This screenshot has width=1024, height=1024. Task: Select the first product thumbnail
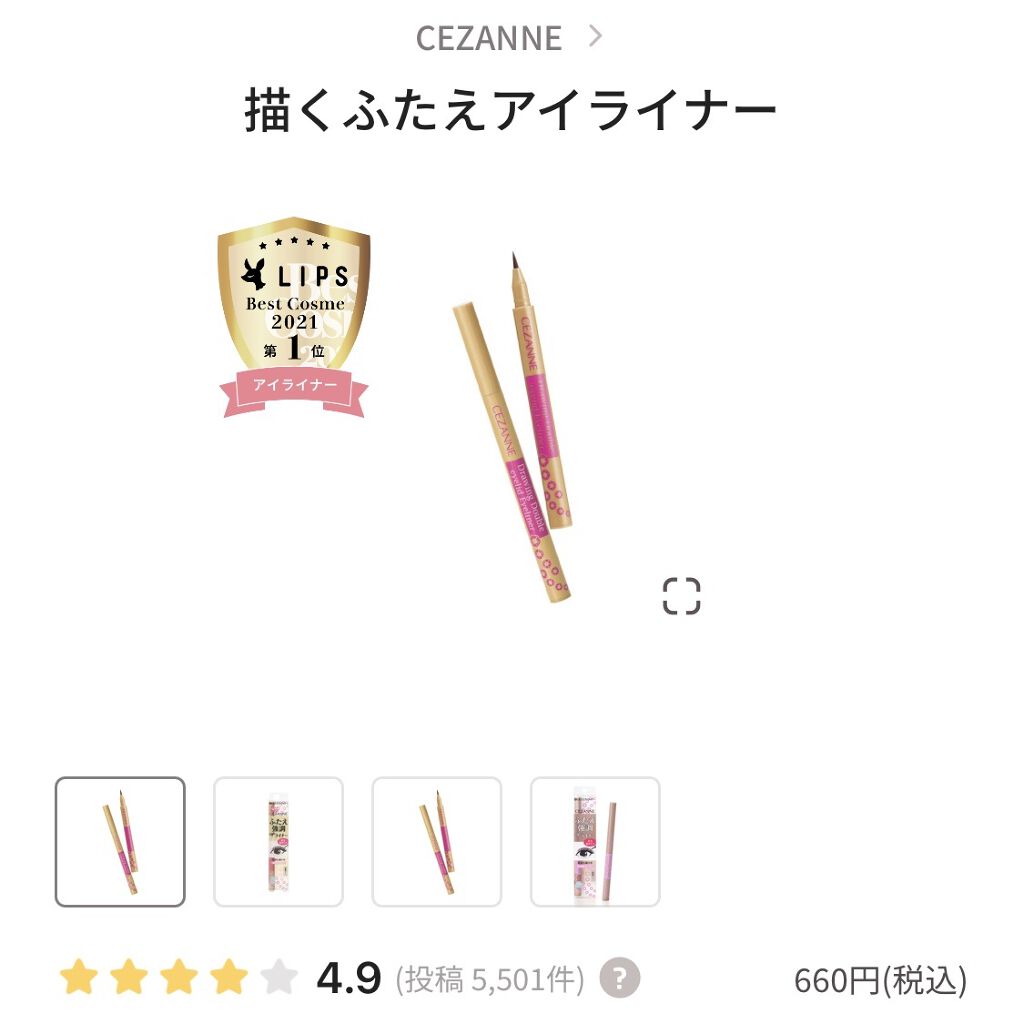[x=120, y=841]
